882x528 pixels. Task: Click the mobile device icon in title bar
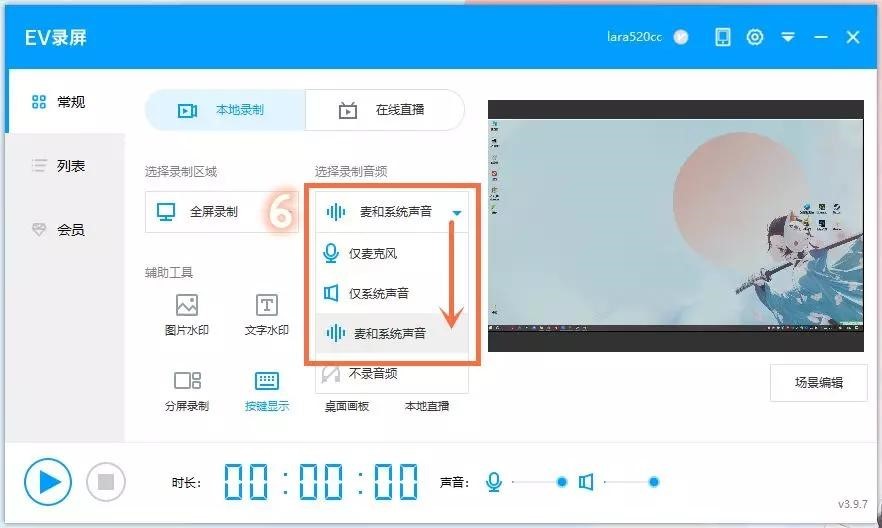[723, 37]
